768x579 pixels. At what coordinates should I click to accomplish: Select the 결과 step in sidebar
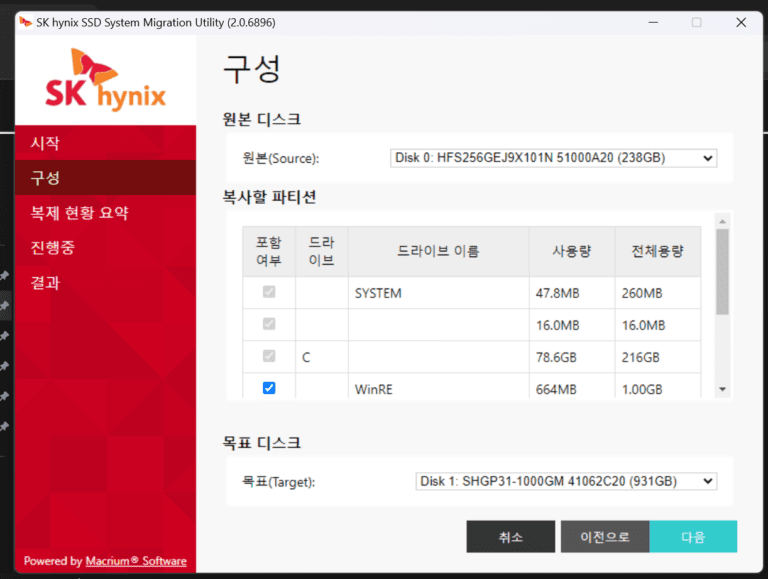click(105, 282)
